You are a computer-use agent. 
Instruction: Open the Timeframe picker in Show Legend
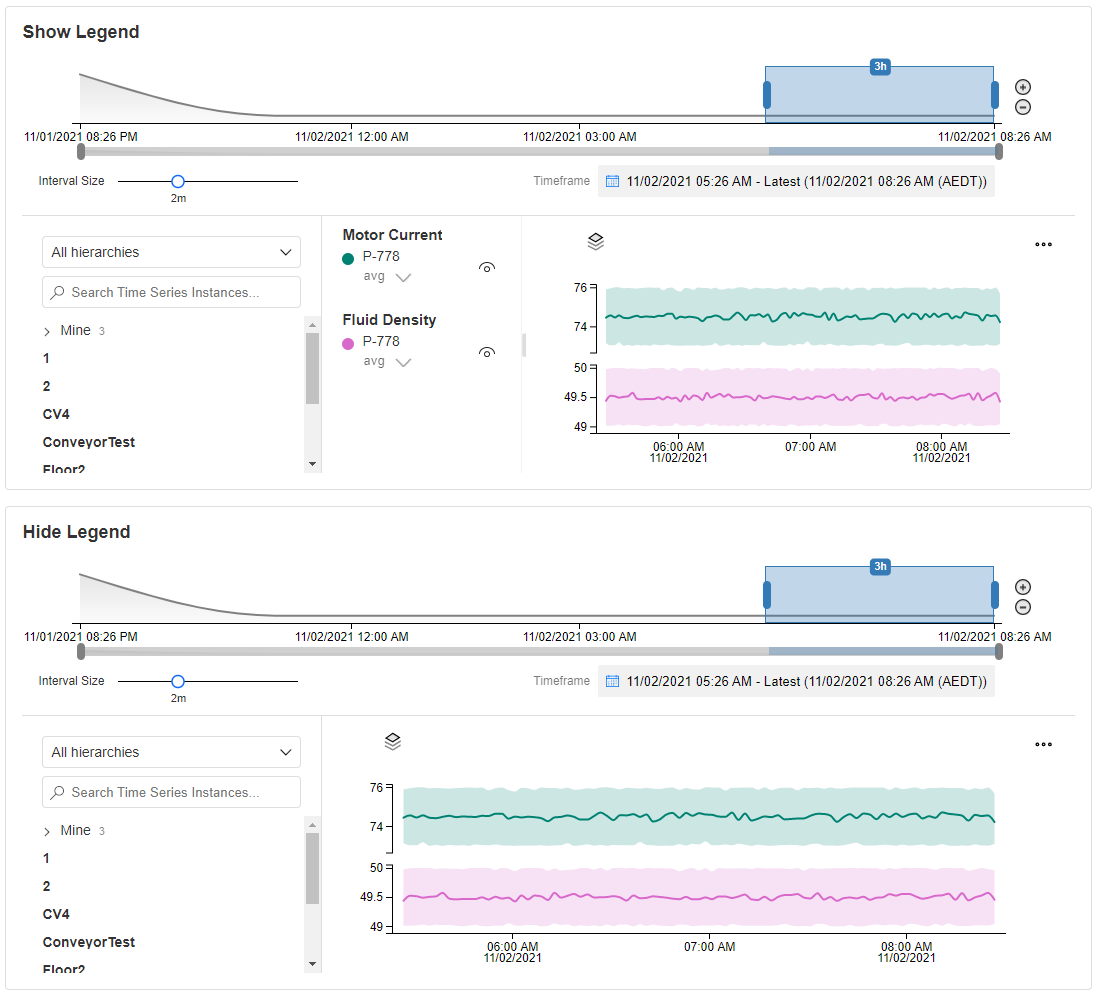pyautogui.click(x=796, y=181)
